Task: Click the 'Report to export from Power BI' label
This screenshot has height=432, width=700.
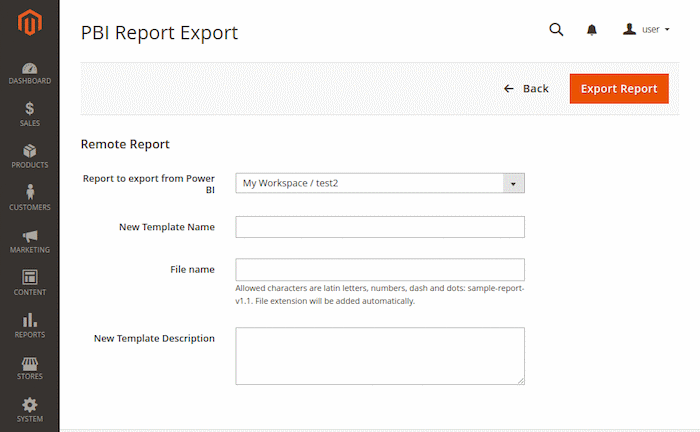Action: 149,184
